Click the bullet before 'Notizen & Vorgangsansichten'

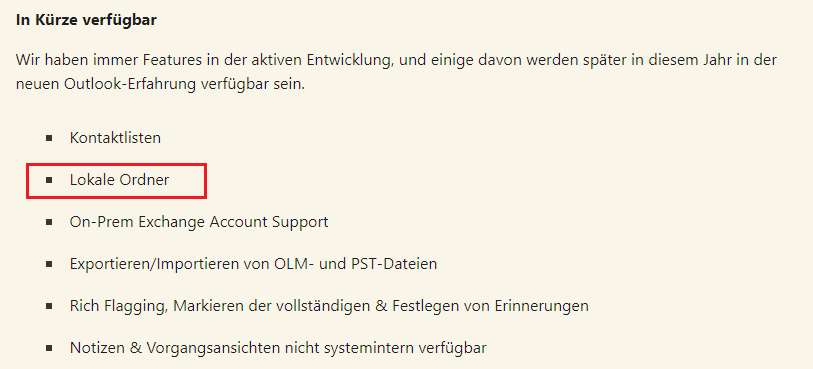click(x=49, y=348)
